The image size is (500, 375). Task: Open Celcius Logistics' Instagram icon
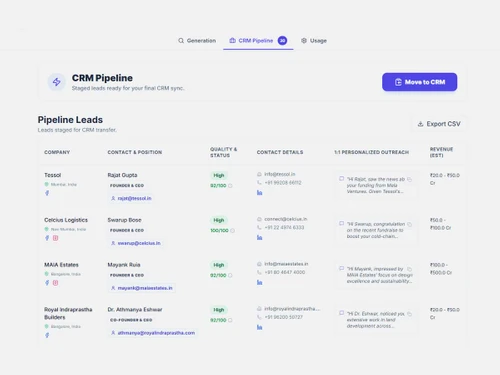click(x=55, y=238)
